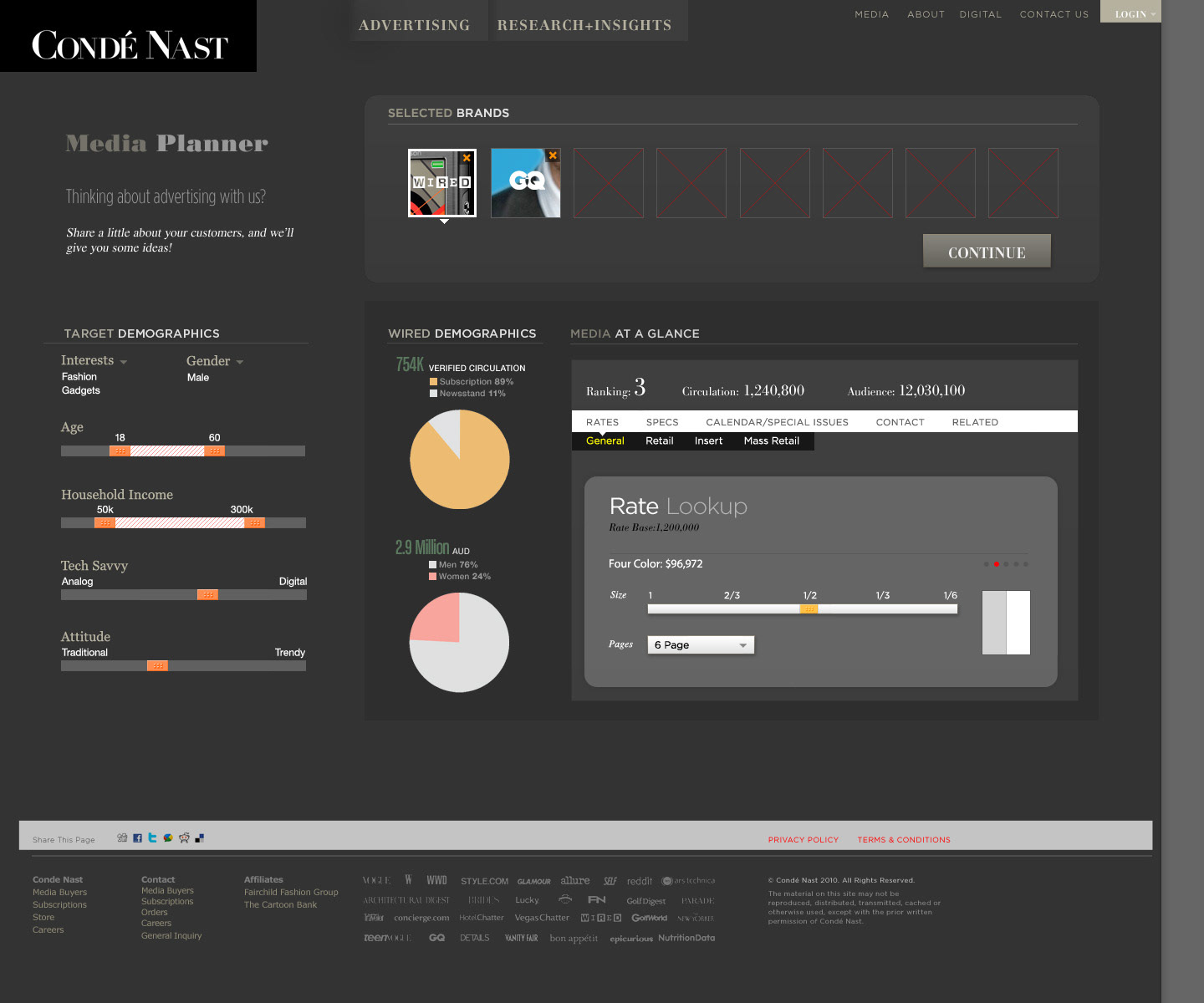The width and height of the screenshot is (1204, 1003).
Task: Share page via Facebook icon
Action: [x=137, y=838]
